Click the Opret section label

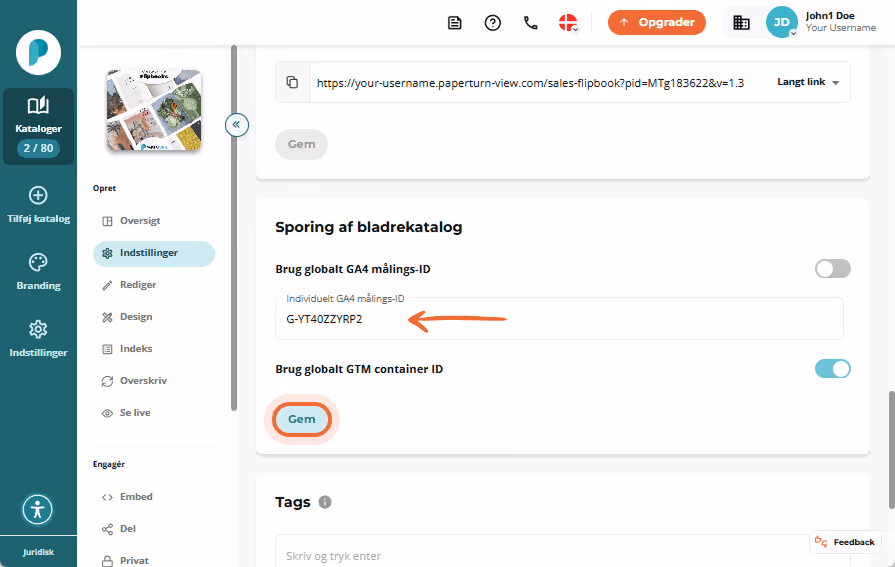pos(104,188)
